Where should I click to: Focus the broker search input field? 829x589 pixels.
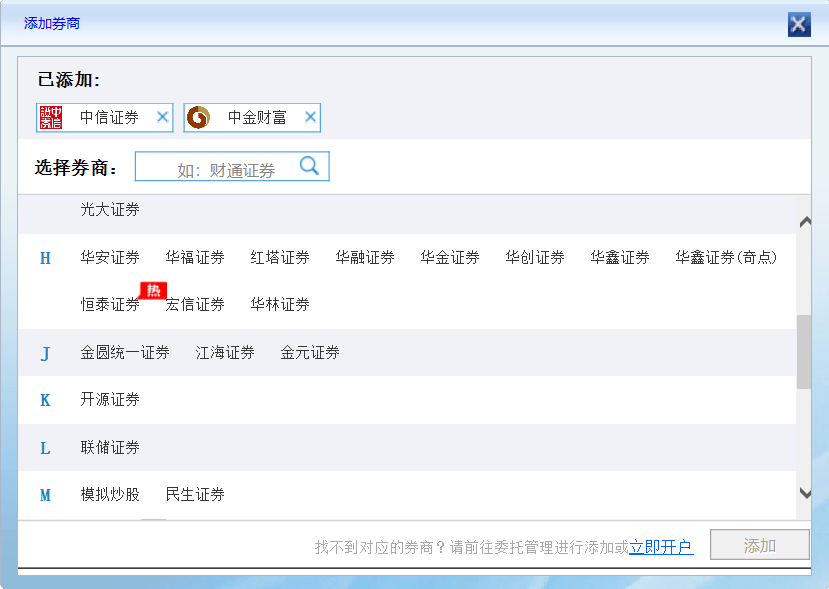232,167
